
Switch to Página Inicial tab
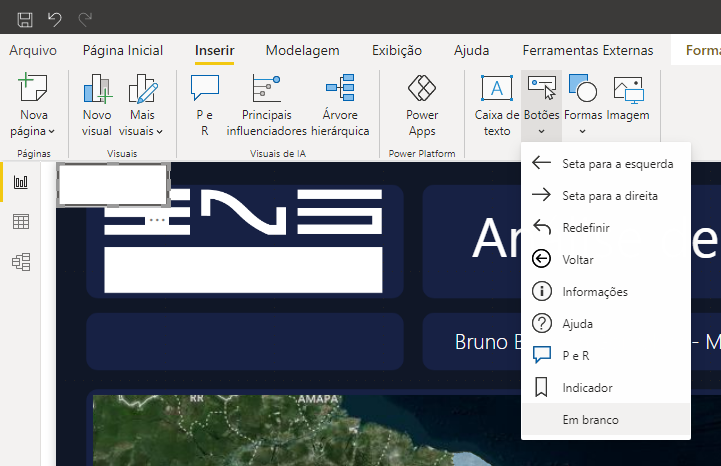[x=123, y=50]
